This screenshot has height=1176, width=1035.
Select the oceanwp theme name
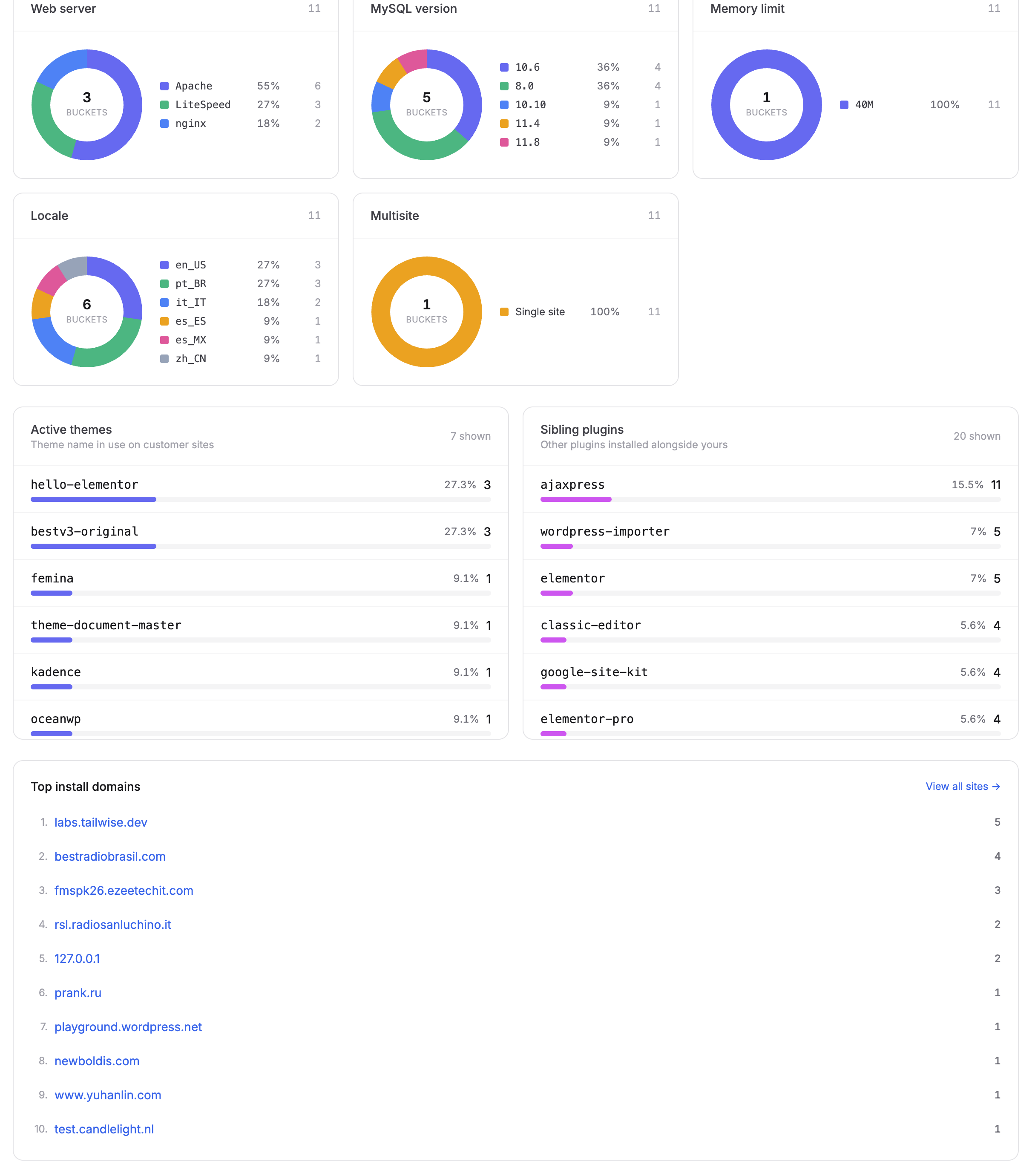pyautogui.click(x=56, y=719)
